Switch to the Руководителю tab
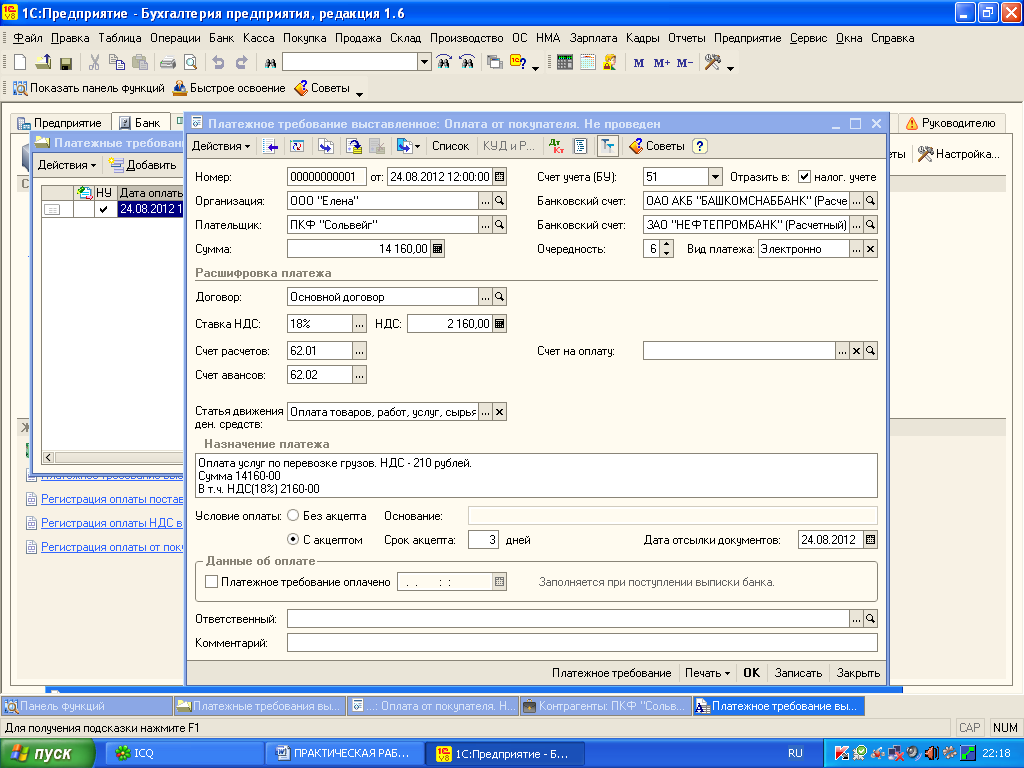 point(950,123)
